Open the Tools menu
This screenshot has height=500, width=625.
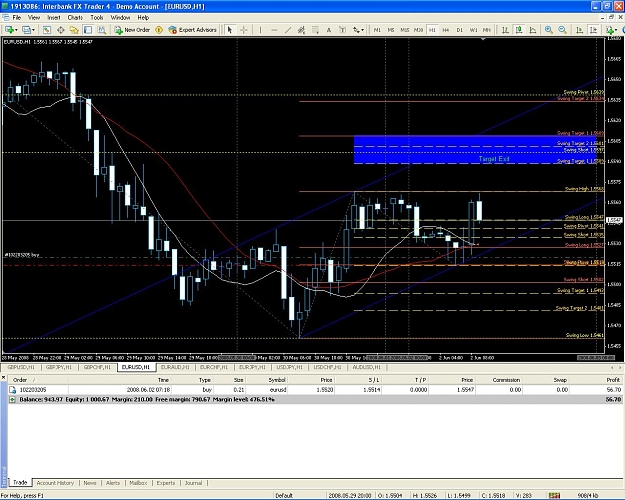tap(96, 18)
